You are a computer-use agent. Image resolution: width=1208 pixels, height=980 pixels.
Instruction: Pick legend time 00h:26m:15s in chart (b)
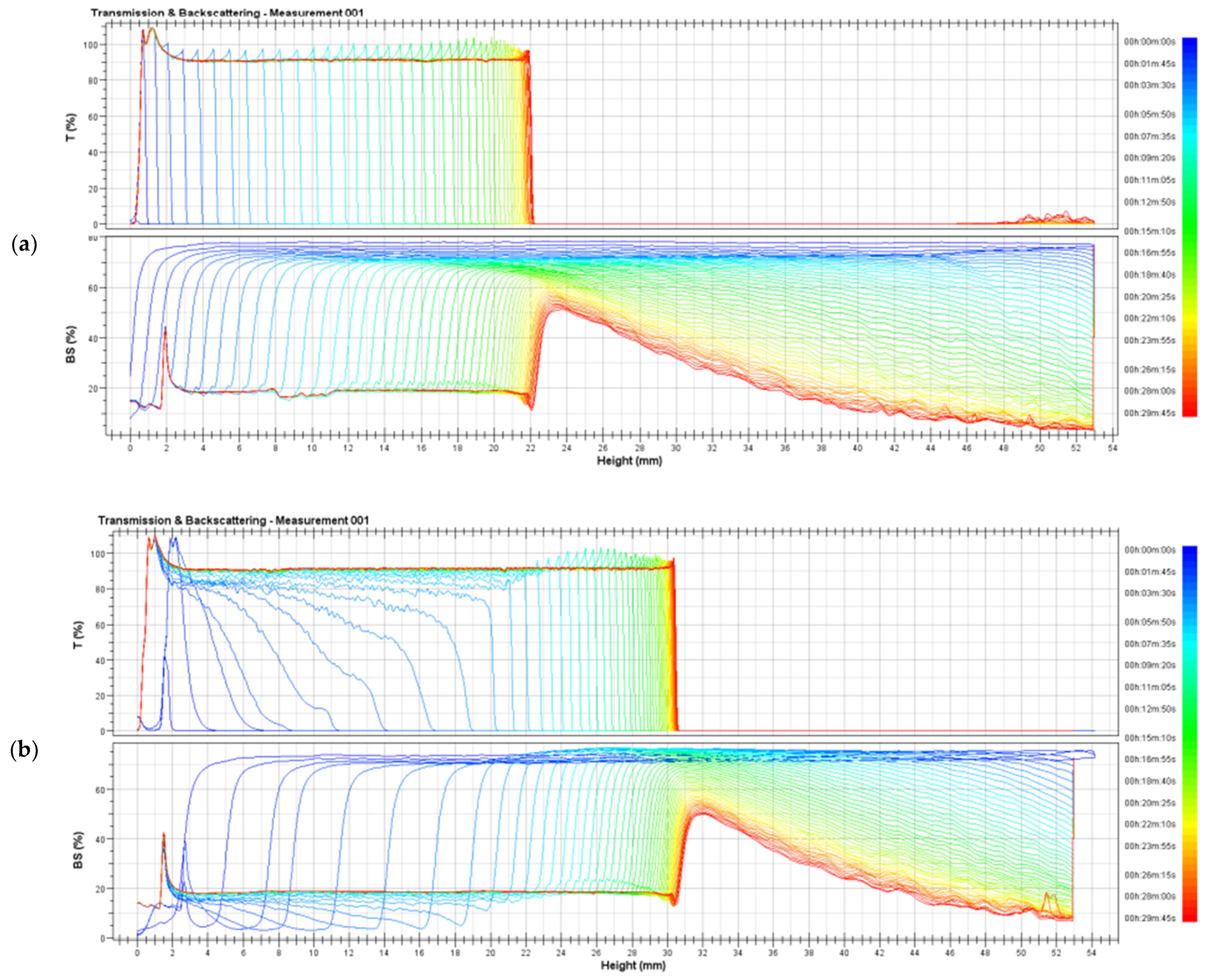(x=1149, y=875)
